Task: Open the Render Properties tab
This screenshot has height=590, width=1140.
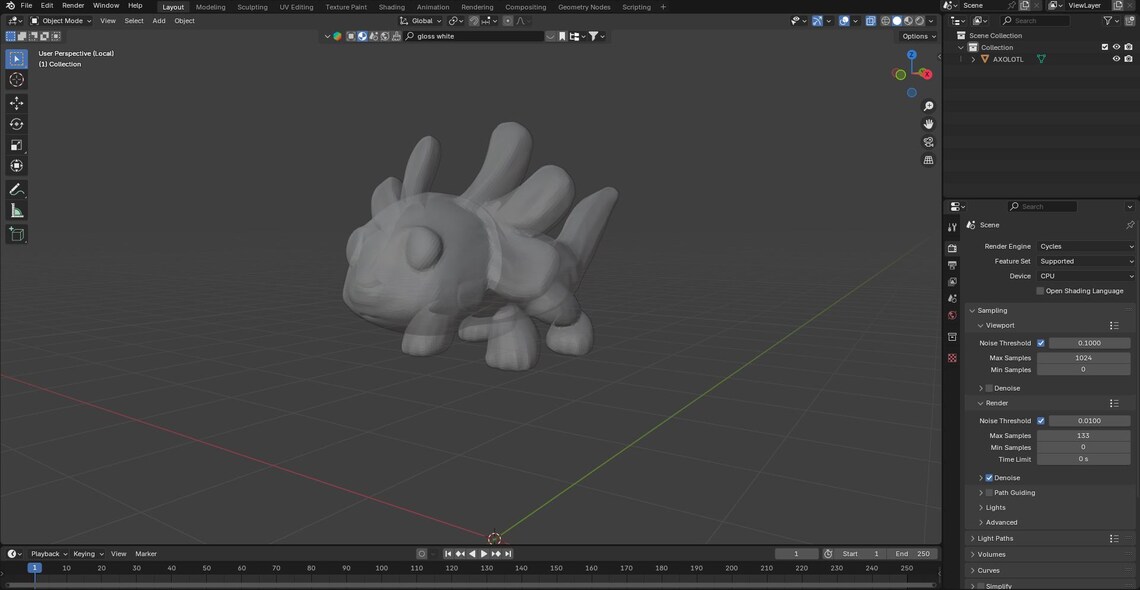Action: [951, 247]
